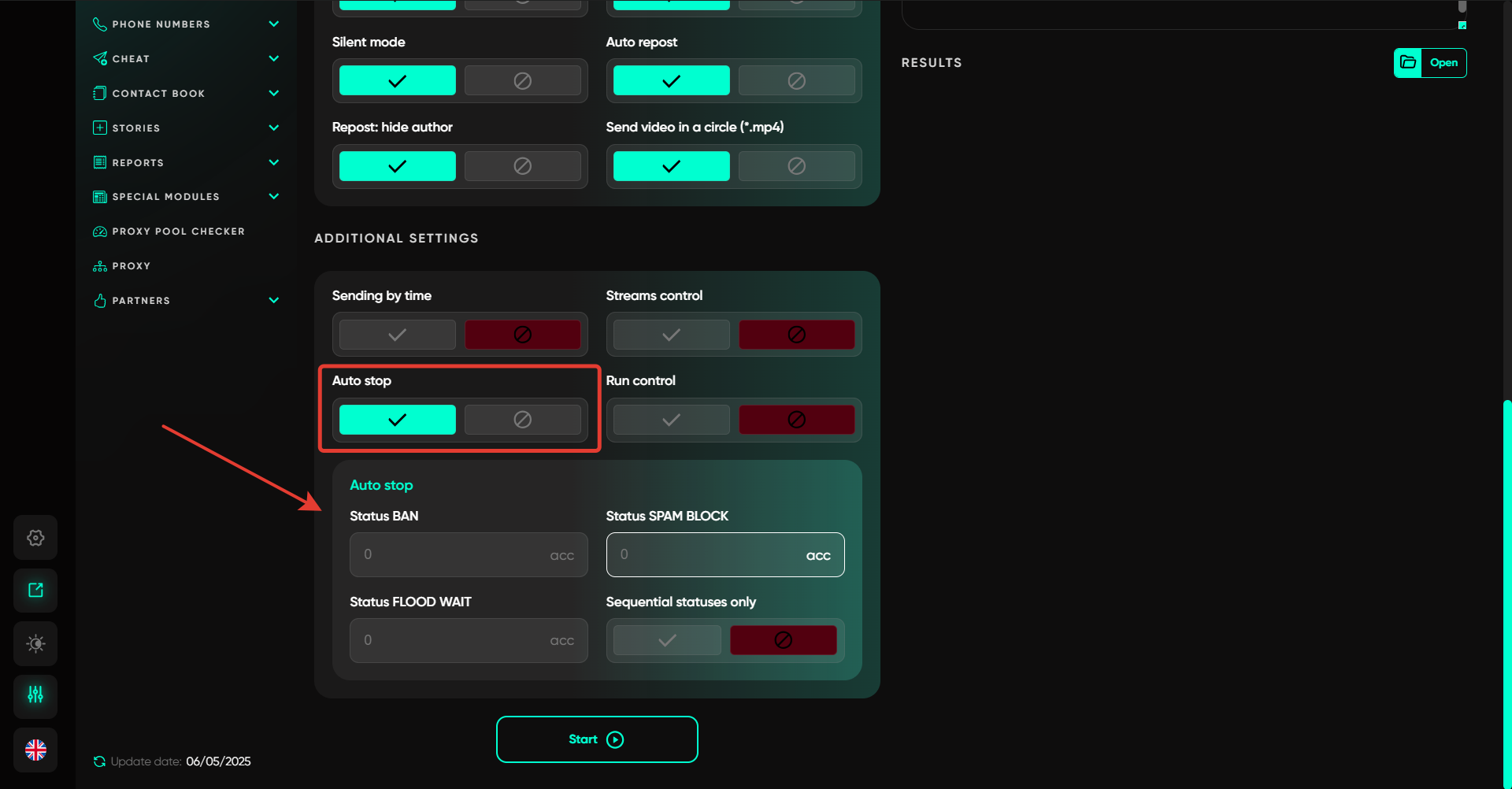Viewport: 1512px width, 789px height.
Task: Click the refresh icon beside Update date
Action: pos(99,761)
